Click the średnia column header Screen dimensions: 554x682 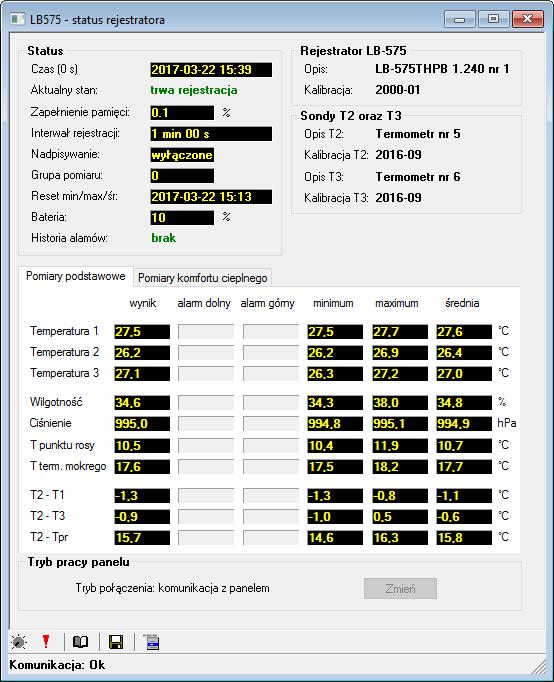[462, 303]
